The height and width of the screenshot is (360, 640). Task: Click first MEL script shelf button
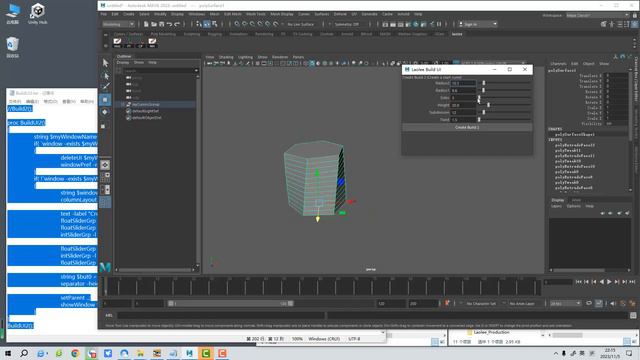pyautogui.click(x=117, y=42)
